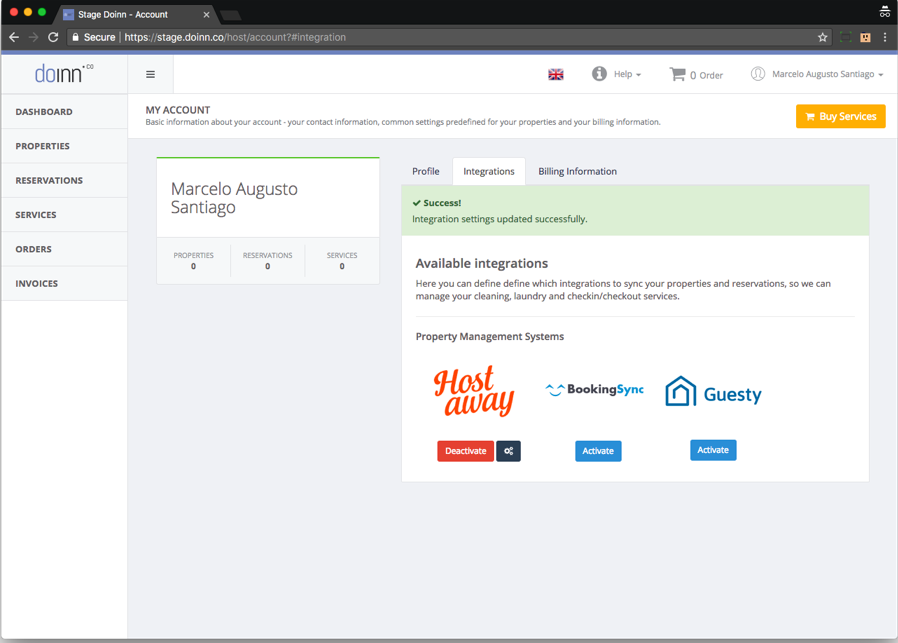Click the incognito icon at top right

[x=885, y=11]
